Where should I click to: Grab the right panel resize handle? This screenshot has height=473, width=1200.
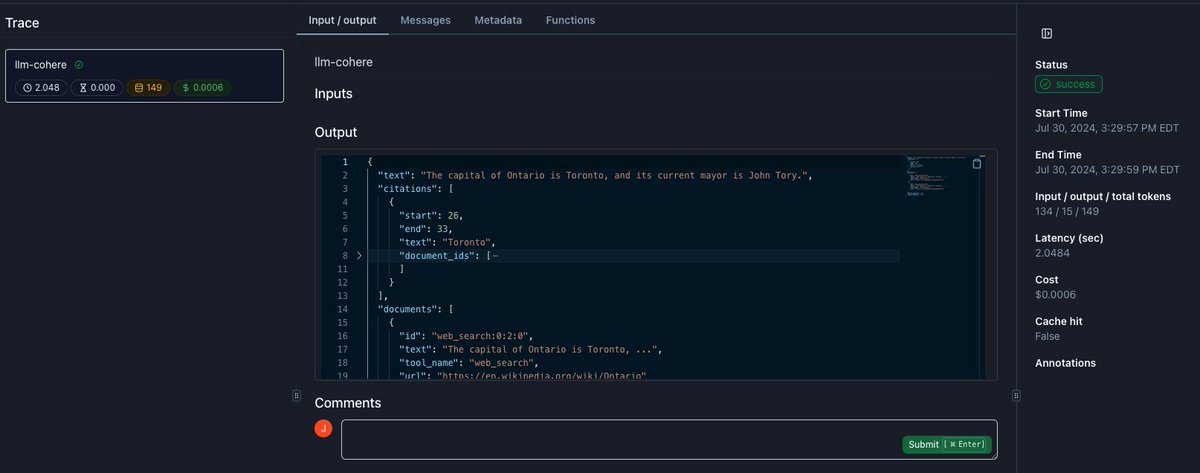[1016, 396]
